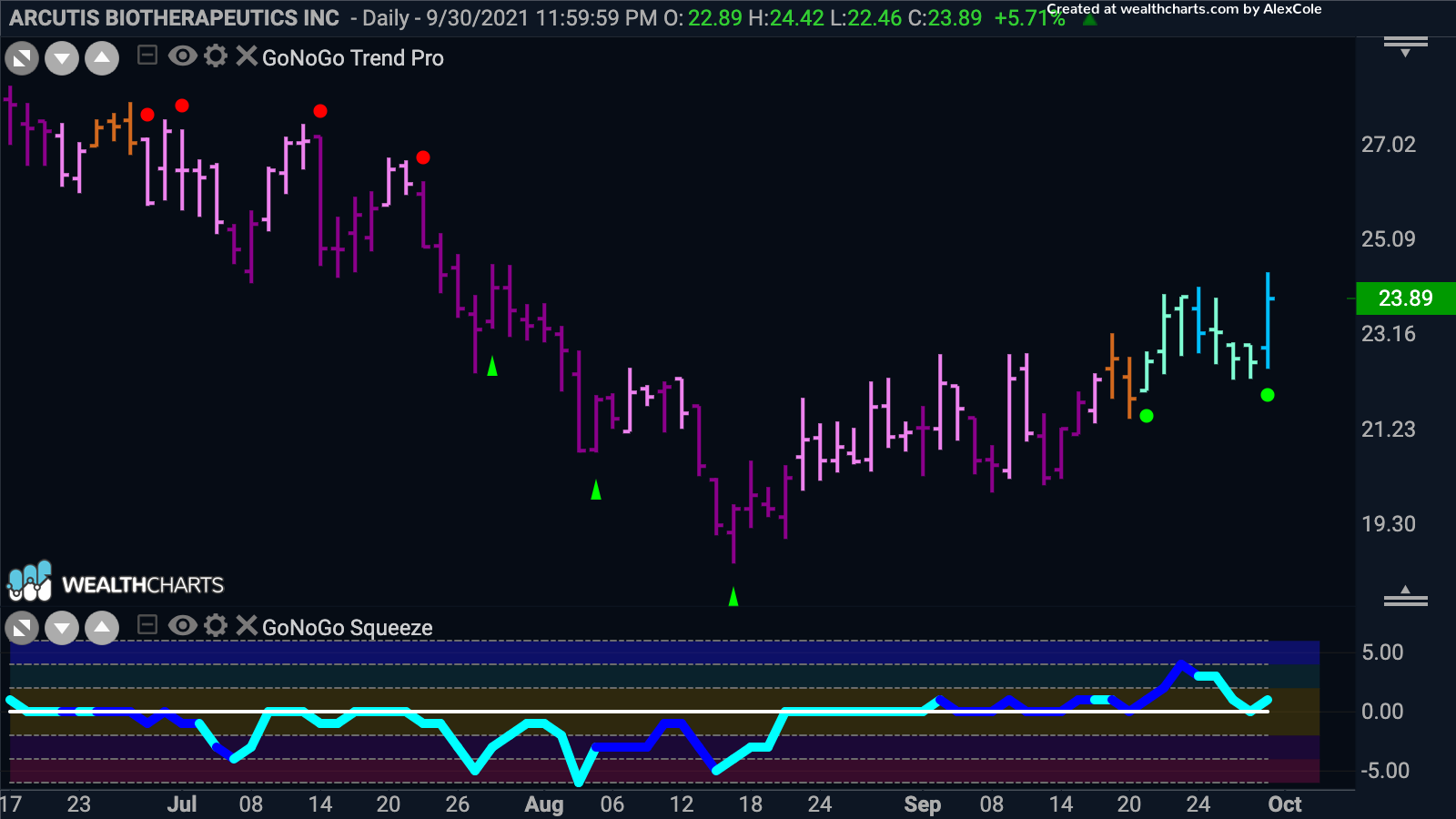Toggle visibility of GoNoGo Squeeze indicator

pyautogui.click(x=182, y=625)
